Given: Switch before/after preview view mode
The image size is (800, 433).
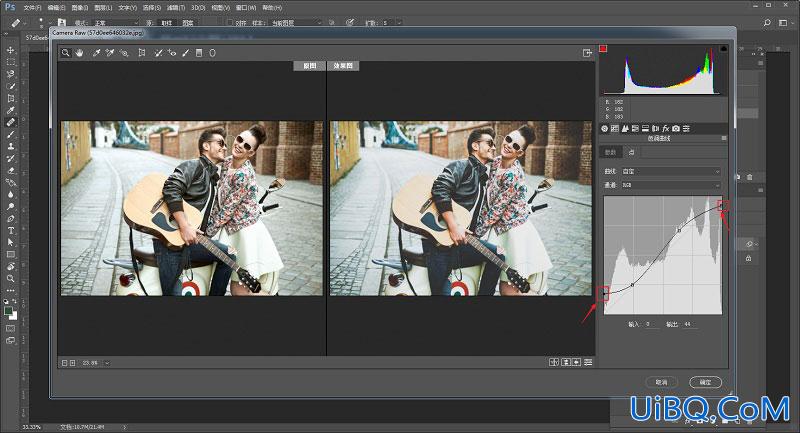Looking at the screenshot, I should point(554,362).
